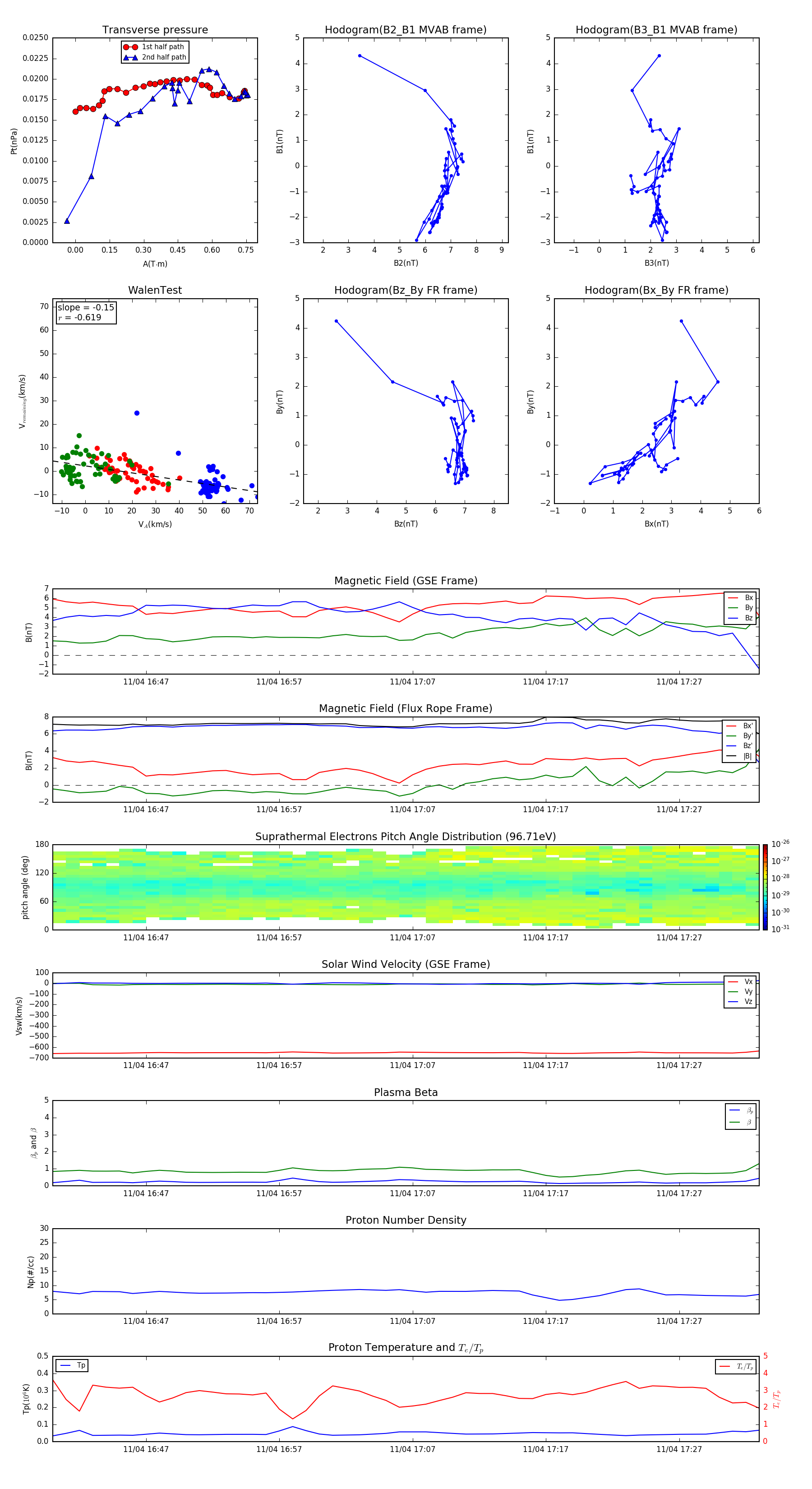This screenshot has height=1489, width=812.
Task: Click "11/04 17:27" tick under Proton Temperature plot
Action: click(x=679, y=1450)
